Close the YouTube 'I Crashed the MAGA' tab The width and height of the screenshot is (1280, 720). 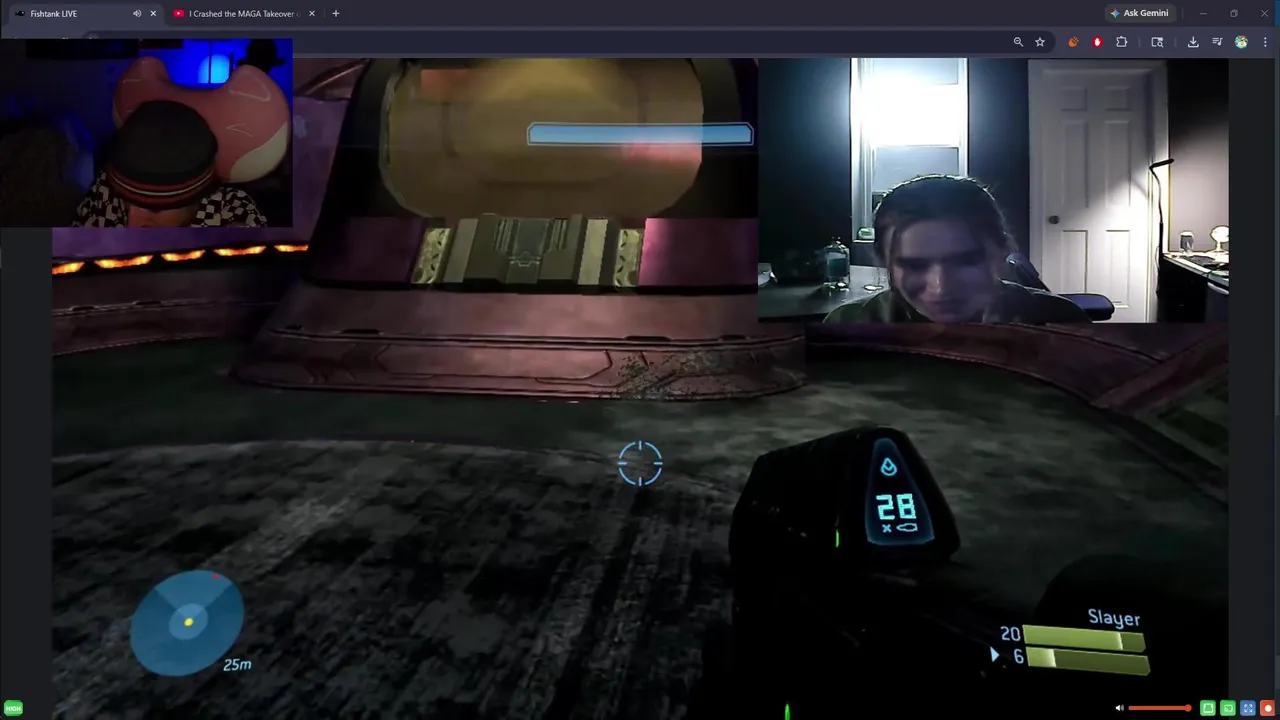click(312, 14)
